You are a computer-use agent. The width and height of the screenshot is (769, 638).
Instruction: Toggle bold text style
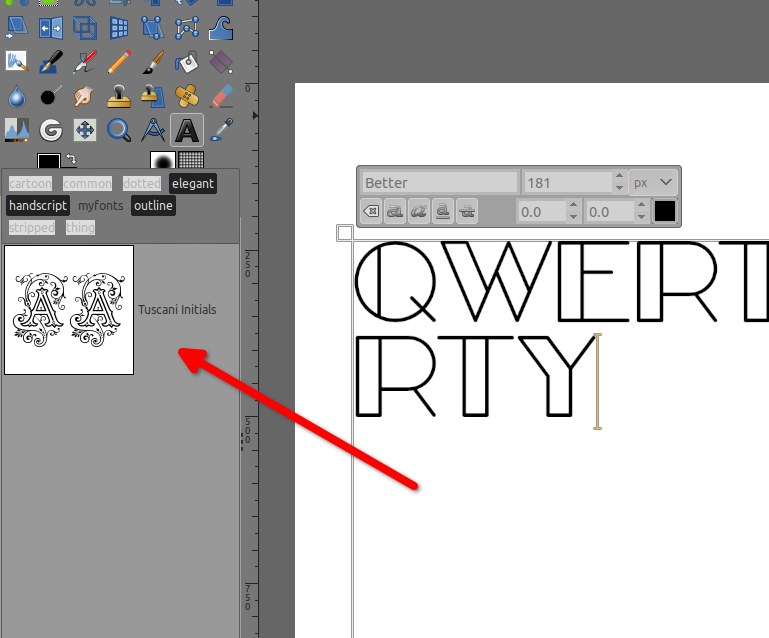pos(395,211)
